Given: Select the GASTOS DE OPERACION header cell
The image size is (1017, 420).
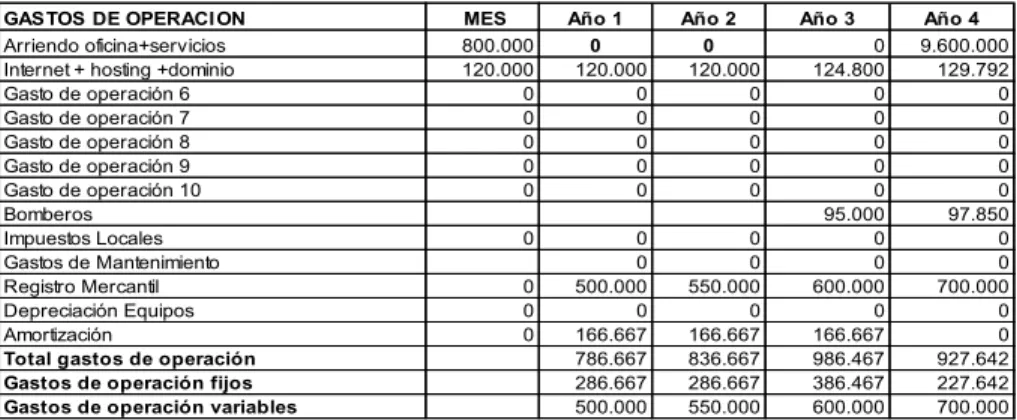Looking at the screenshot, I should coord(213,19).
